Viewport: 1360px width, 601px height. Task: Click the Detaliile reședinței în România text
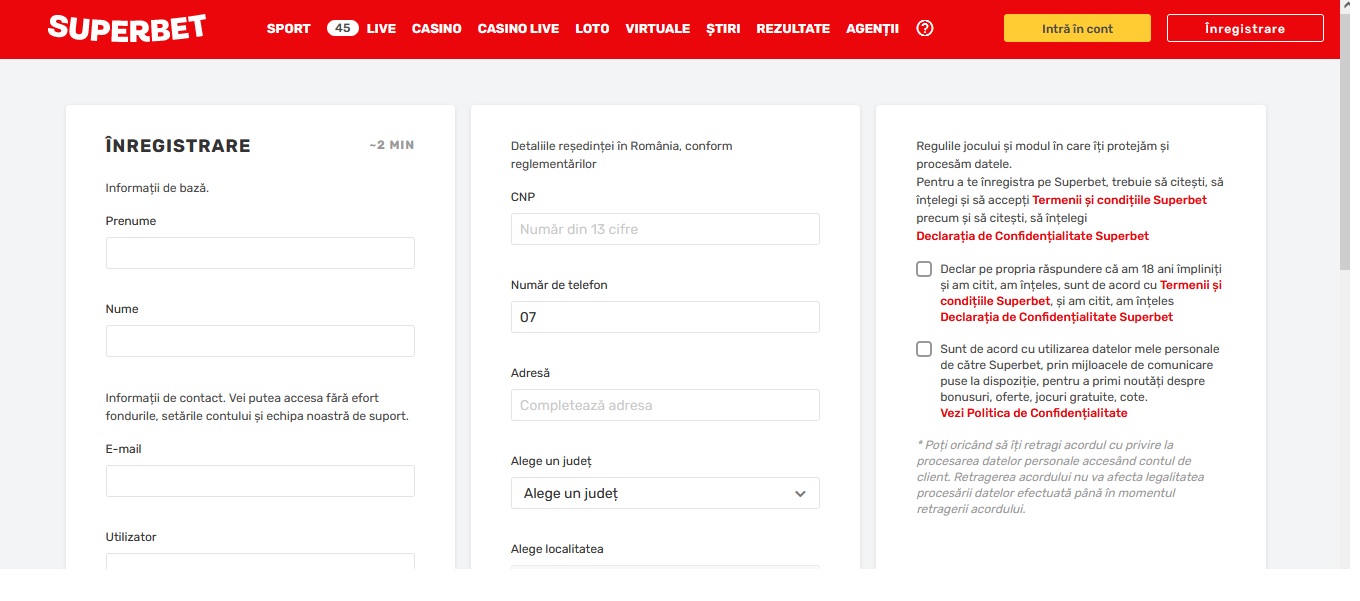pos(622,154)
